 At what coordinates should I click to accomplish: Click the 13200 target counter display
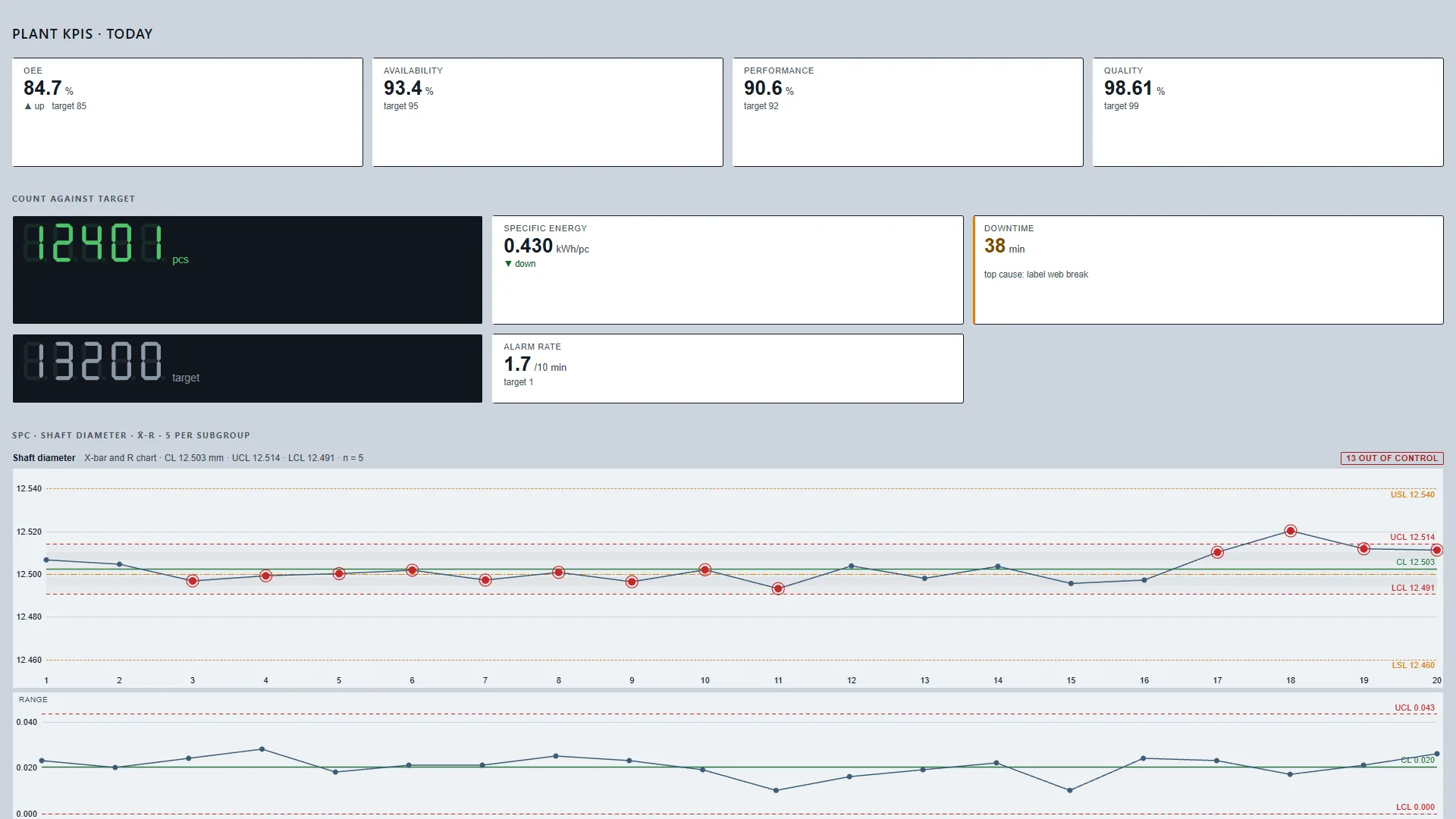tap(247, 369)
